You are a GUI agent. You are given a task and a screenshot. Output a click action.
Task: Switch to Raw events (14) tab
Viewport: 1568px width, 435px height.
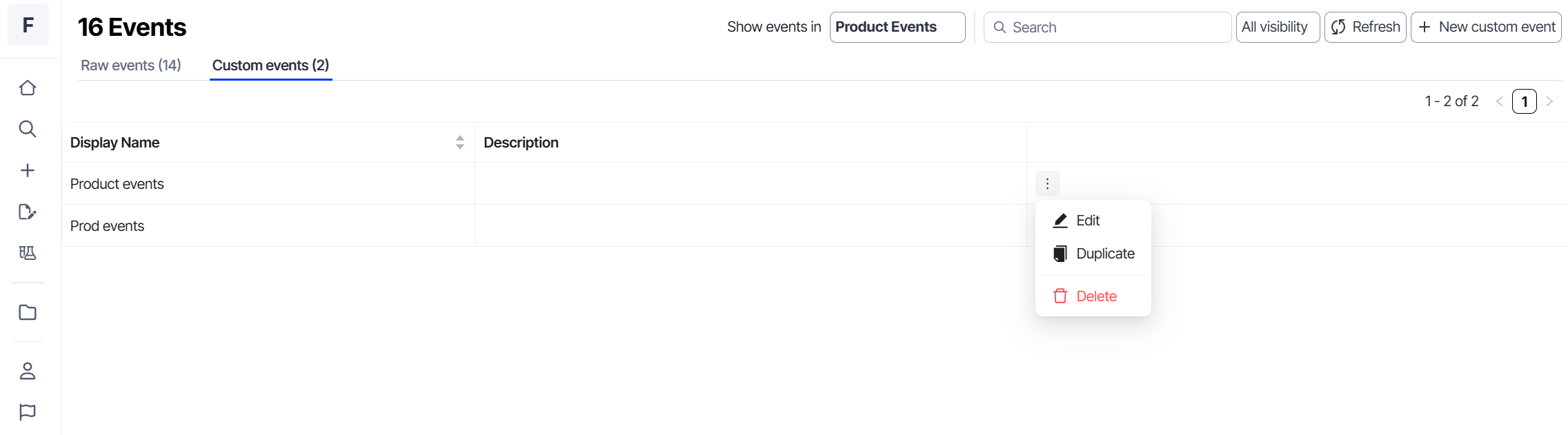[131, 65]
